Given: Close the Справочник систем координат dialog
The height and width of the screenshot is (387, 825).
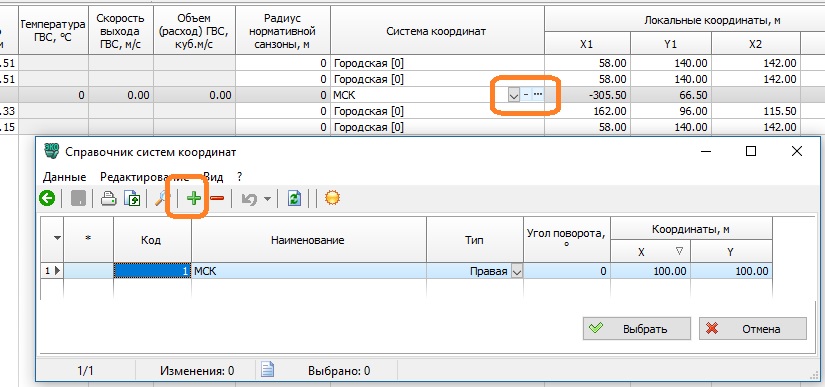Looking at the screenshot, I should [797, 151].
